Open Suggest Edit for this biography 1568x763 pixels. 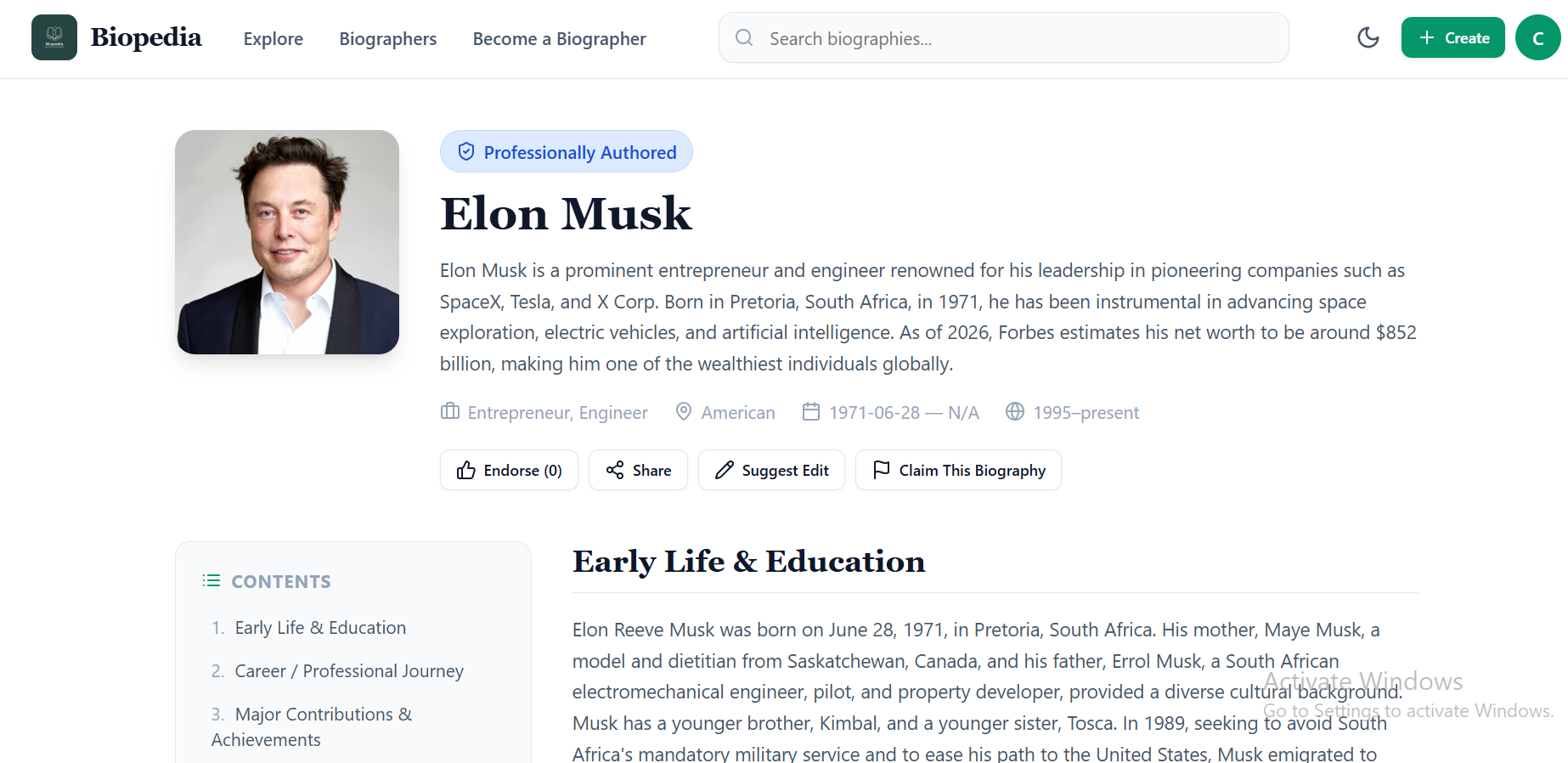pos(770,470)
